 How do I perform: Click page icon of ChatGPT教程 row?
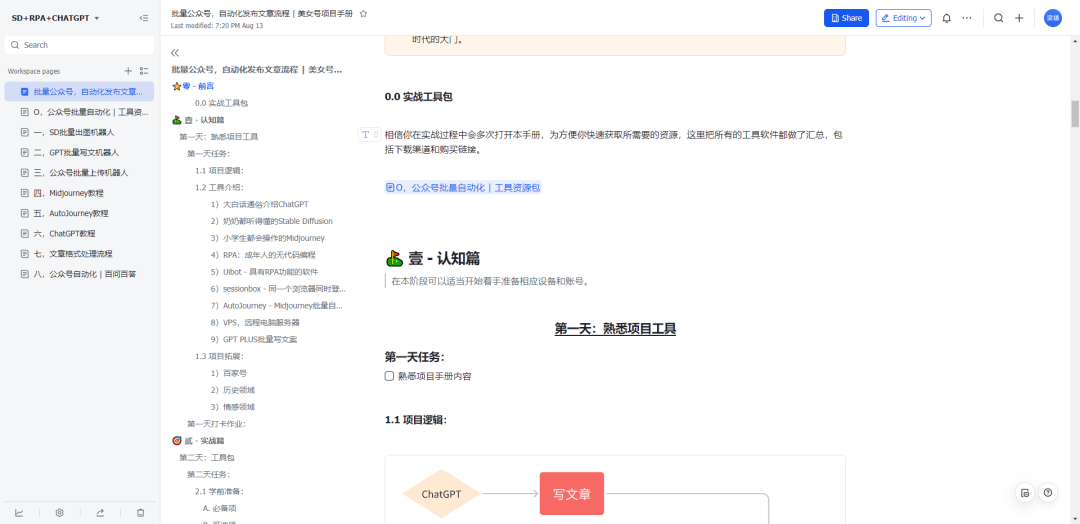click(25, 233)
